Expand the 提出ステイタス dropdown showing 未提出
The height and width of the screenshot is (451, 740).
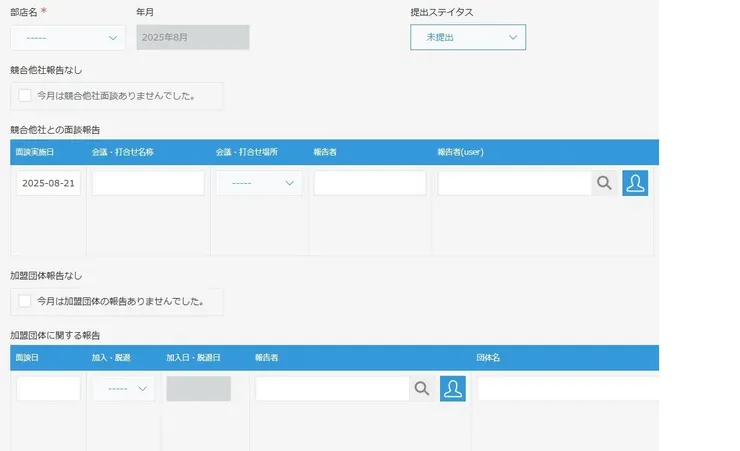(x=467, y=38)
